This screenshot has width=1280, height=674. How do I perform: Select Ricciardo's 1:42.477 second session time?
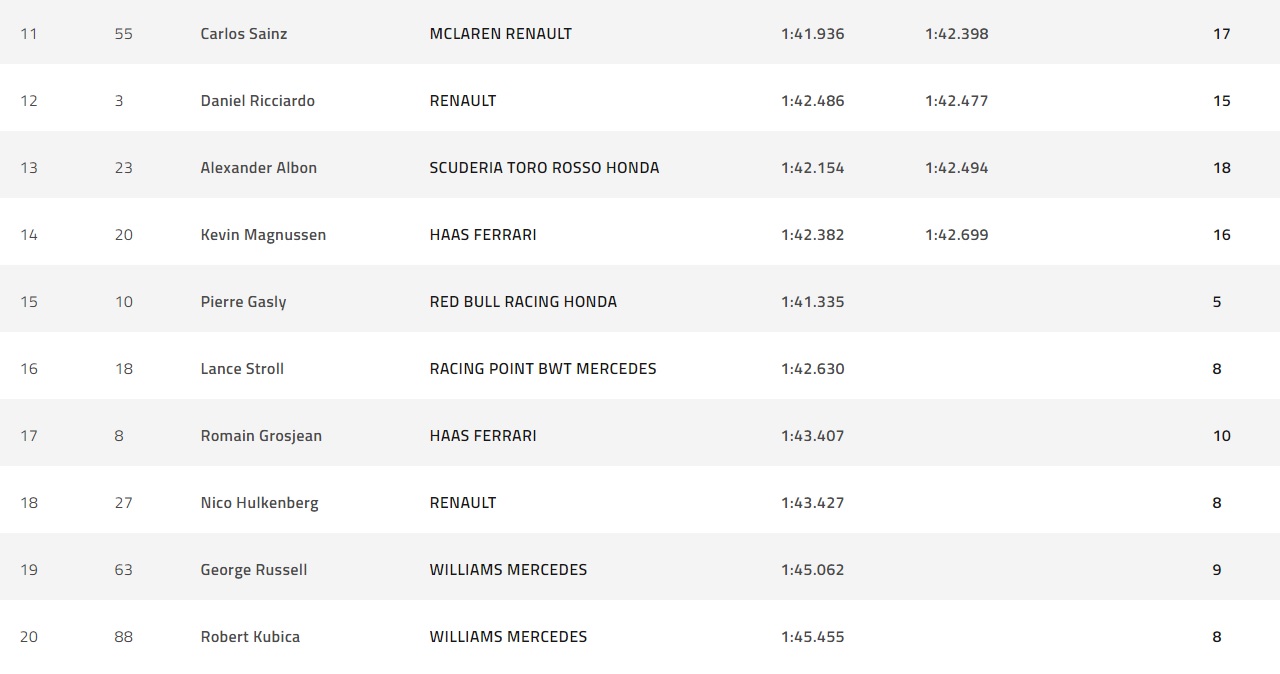[x=956, y=101]
